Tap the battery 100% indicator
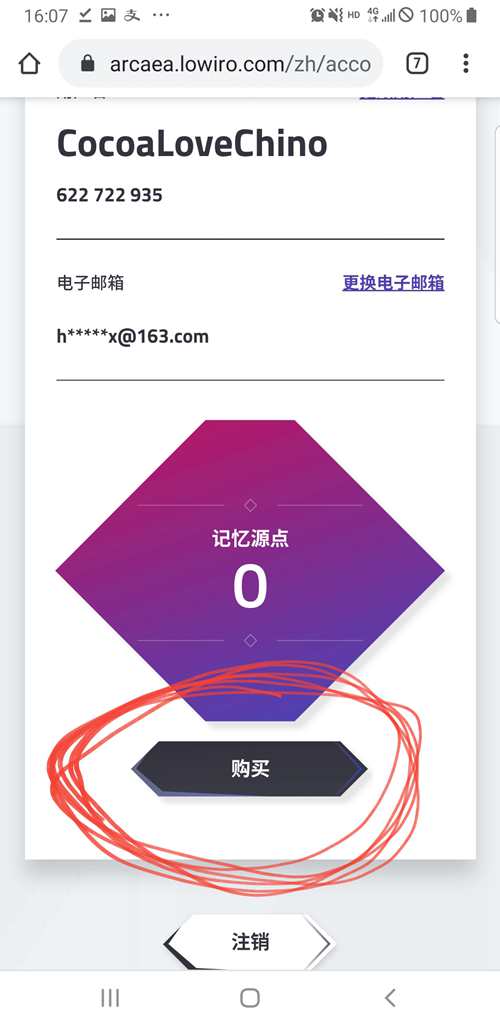The image size is (500, 1028). point(448,15)
